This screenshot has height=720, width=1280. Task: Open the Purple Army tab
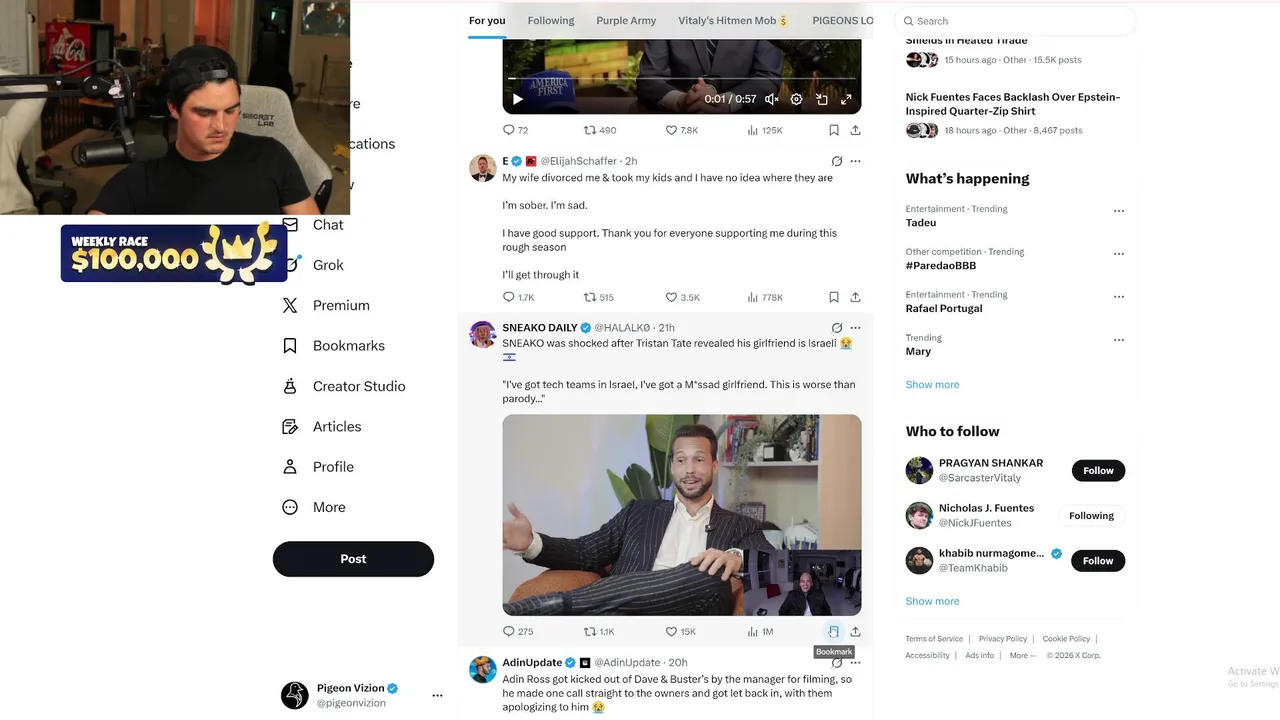pos(626,20)
